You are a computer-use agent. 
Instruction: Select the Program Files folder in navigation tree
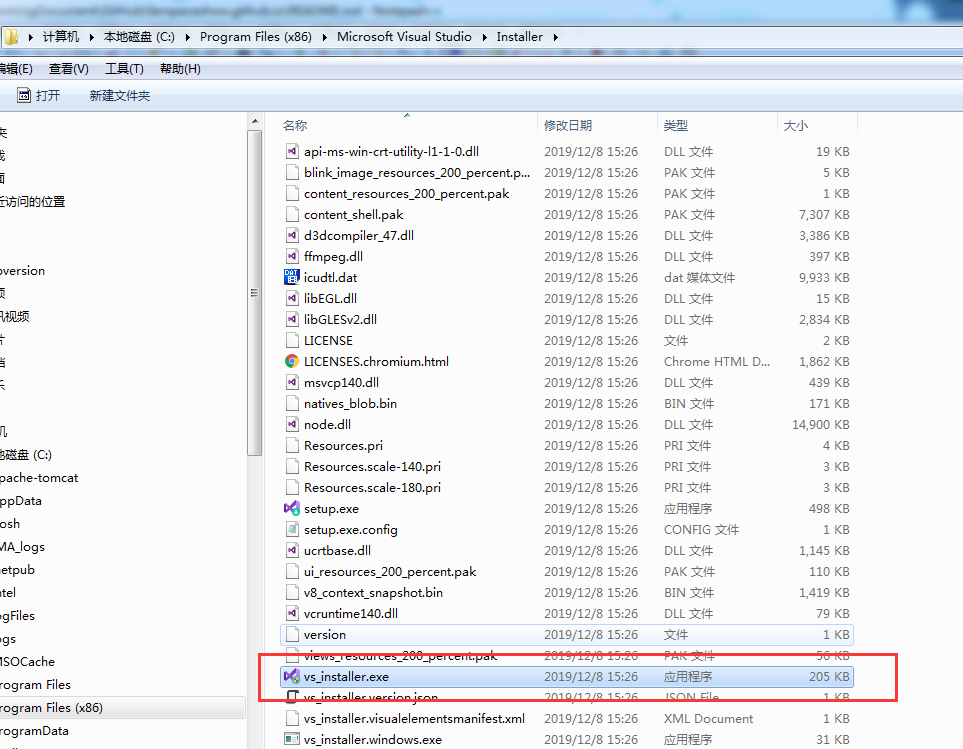pyautogui.click(x=36, y=685)
